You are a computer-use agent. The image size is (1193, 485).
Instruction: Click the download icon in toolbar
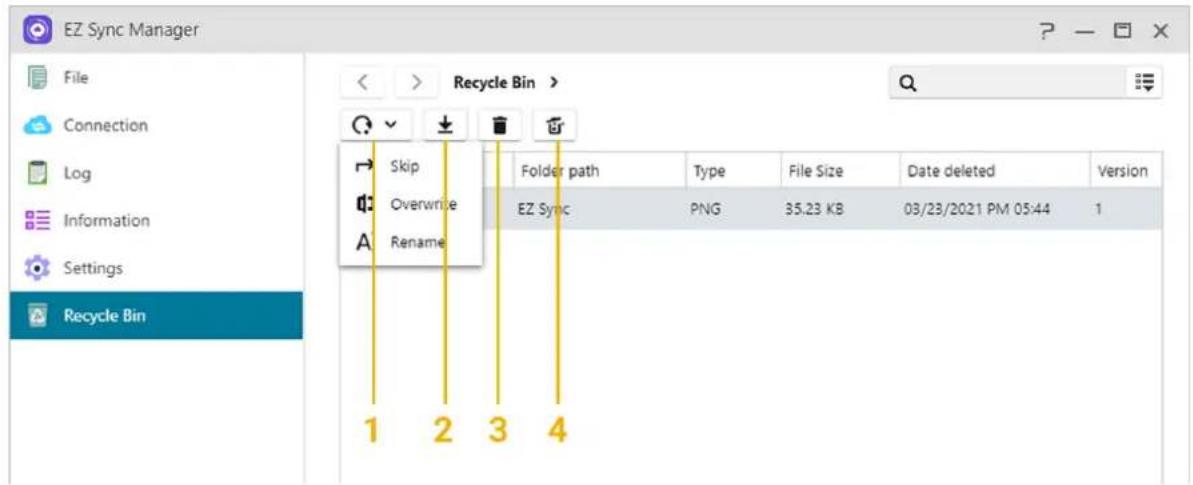tap(446, 125)
